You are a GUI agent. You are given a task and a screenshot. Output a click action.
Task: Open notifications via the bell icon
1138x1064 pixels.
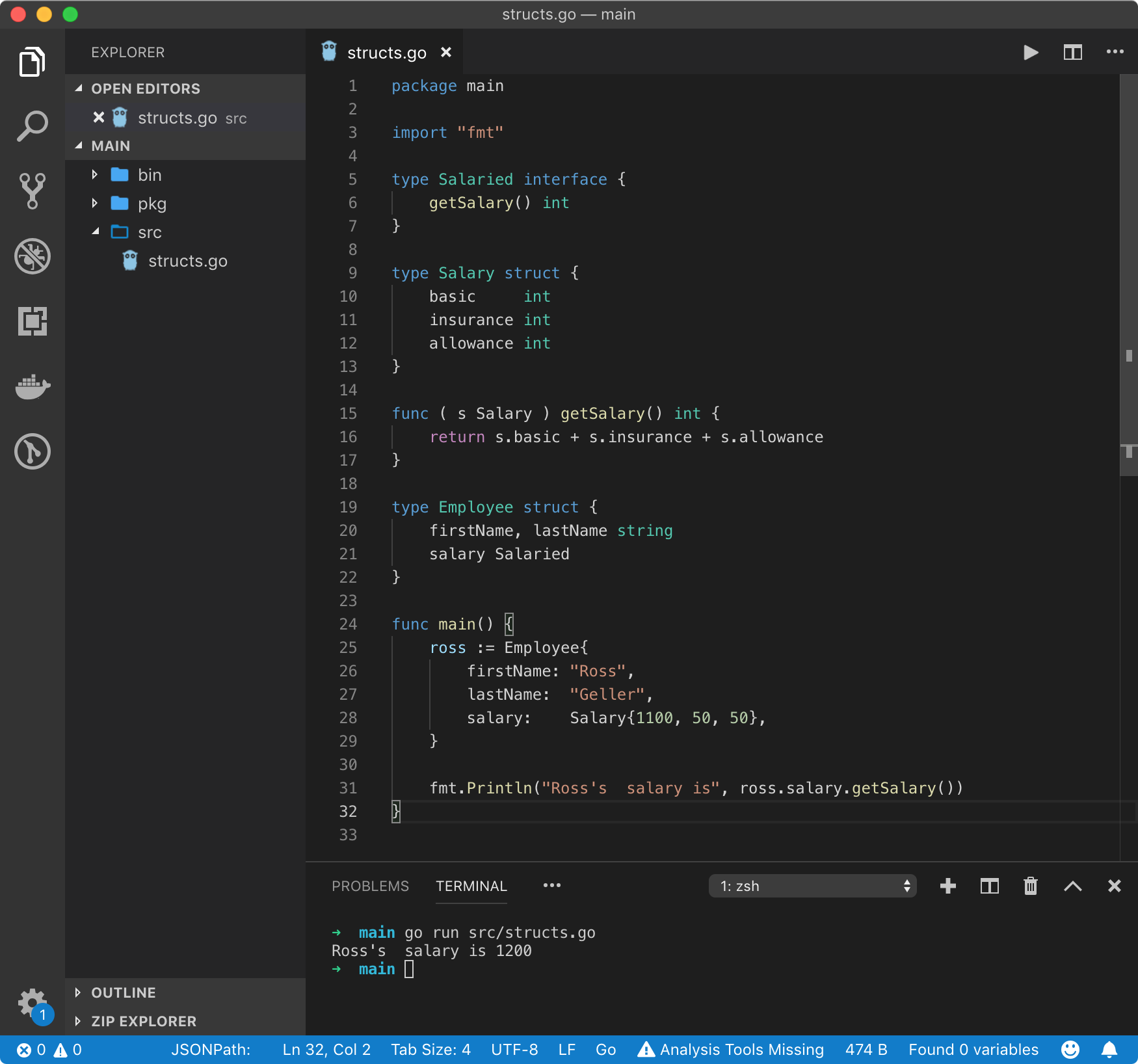click(1109, 1049)
